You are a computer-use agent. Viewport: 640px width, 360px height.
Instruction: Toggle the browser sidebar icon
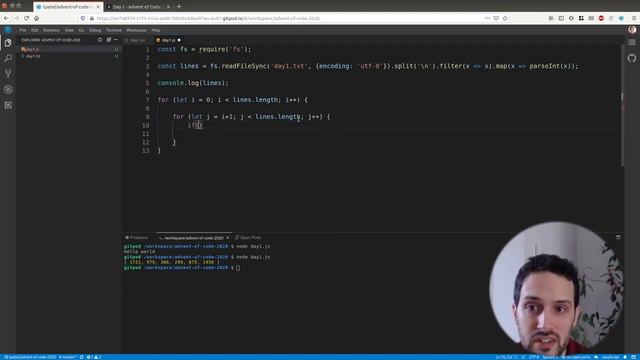coord(561,18)
